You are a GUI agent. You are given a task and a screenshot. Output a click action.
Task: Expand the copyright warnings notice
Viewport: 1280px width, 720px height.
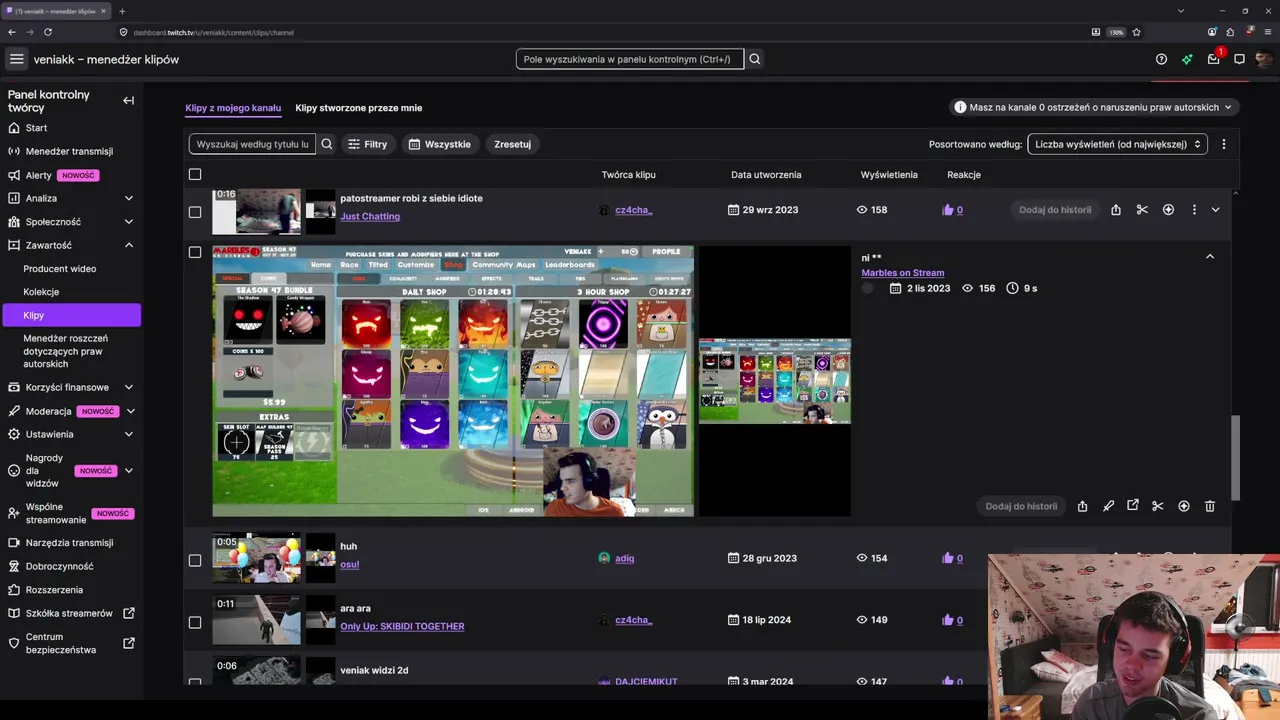point(1094,107)
